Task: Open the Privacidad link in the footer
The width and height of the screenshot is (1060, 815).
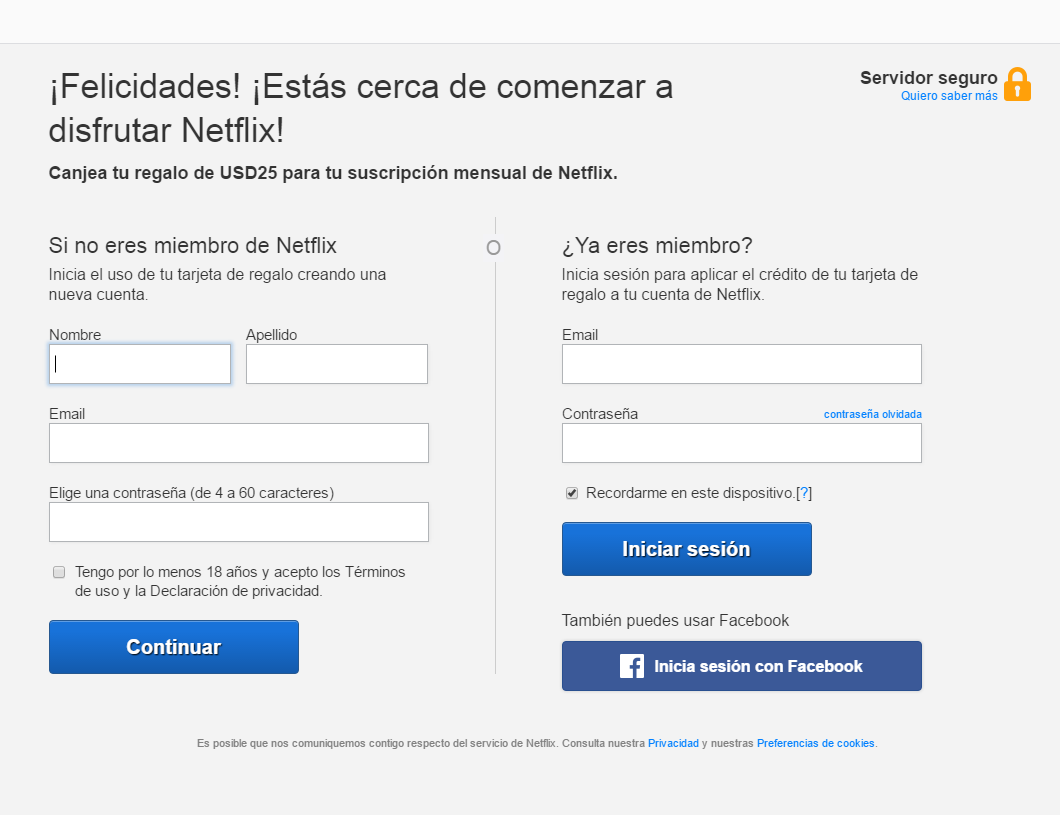Action: (x=673, y=743)
